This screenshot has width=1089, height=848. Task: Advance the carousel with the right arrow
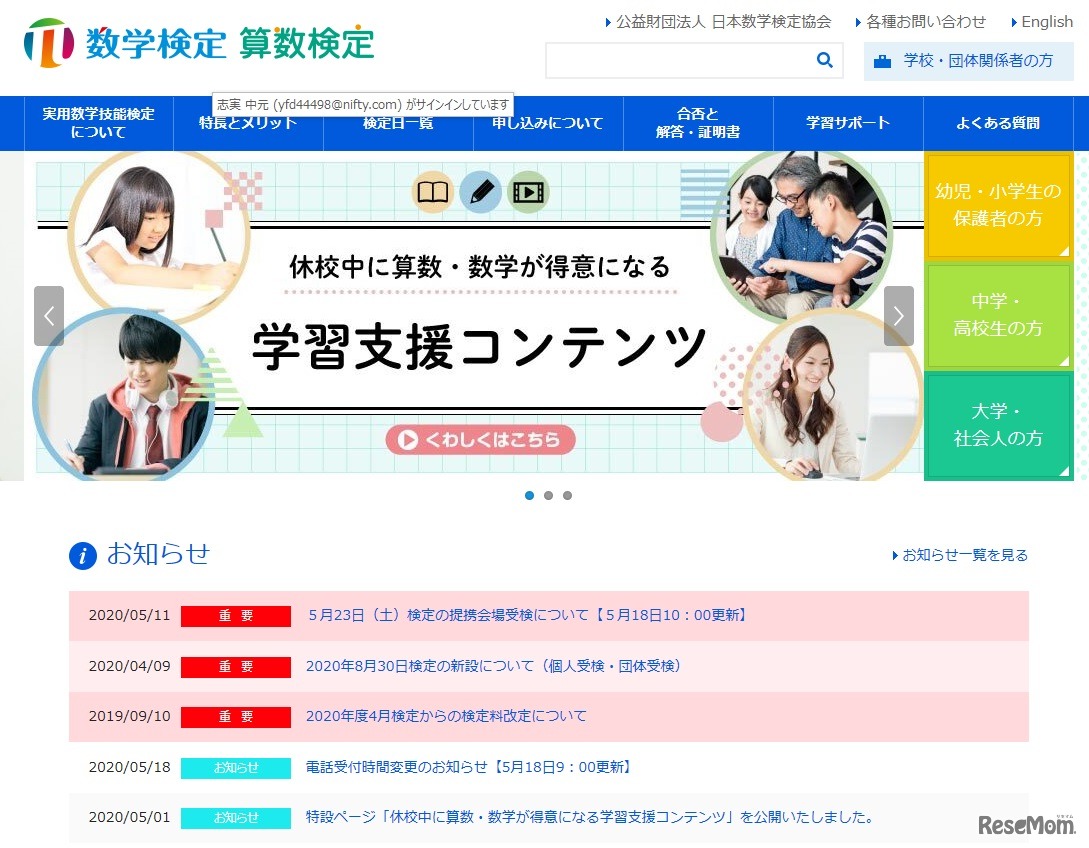[898, 316]
